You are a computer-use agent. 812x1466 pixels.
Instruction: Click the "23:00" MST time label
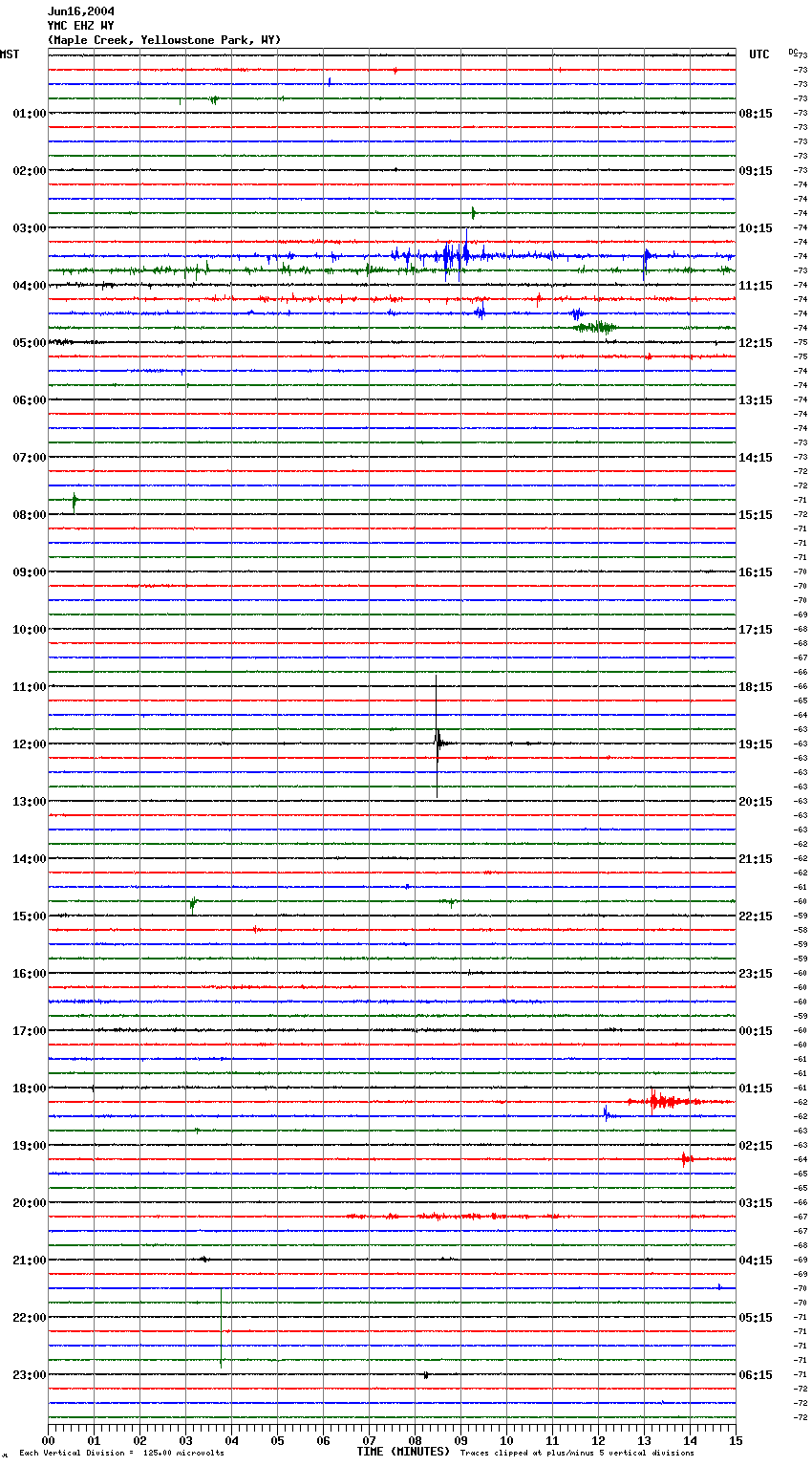[30, 1375]
